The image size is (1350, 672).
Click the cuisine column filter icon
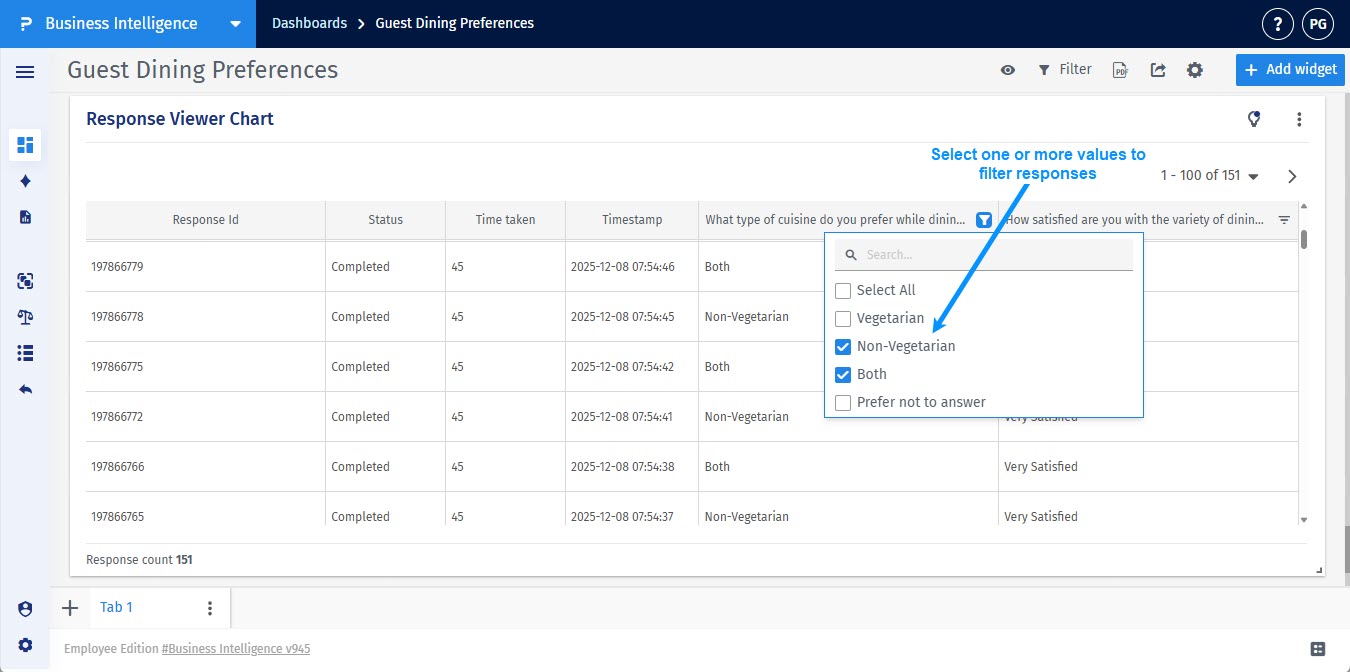[x=984, y=220]
